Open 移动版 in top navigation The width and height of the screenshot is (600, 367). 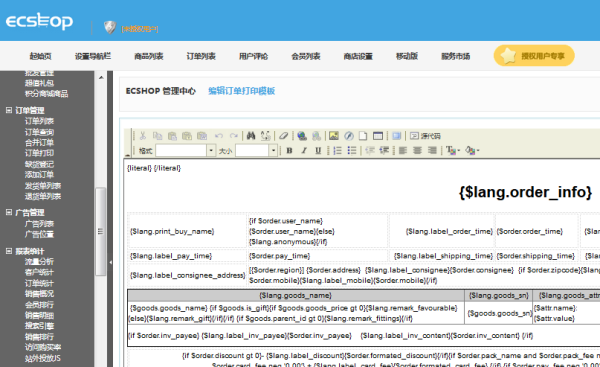point(406,56)
